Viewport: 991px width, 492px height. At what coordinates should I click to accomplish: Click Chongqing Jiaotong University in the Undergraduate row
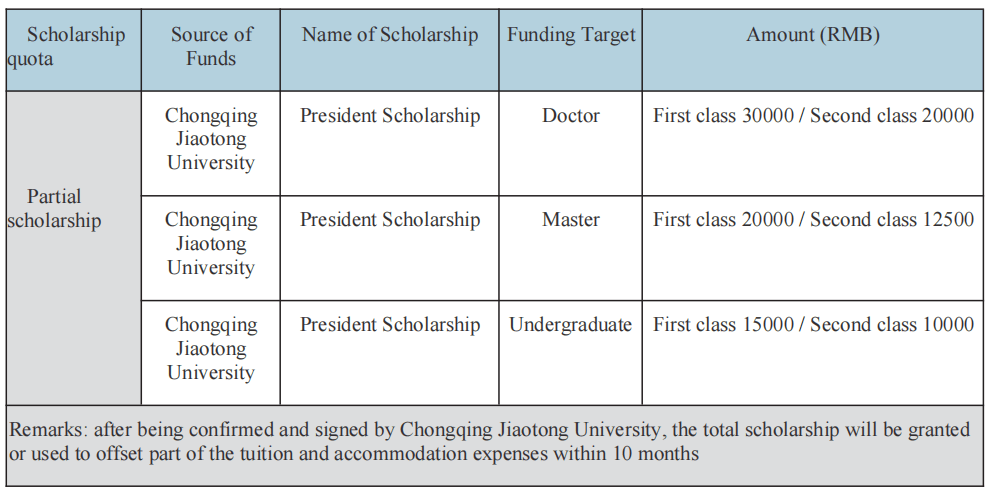point(211,348)
